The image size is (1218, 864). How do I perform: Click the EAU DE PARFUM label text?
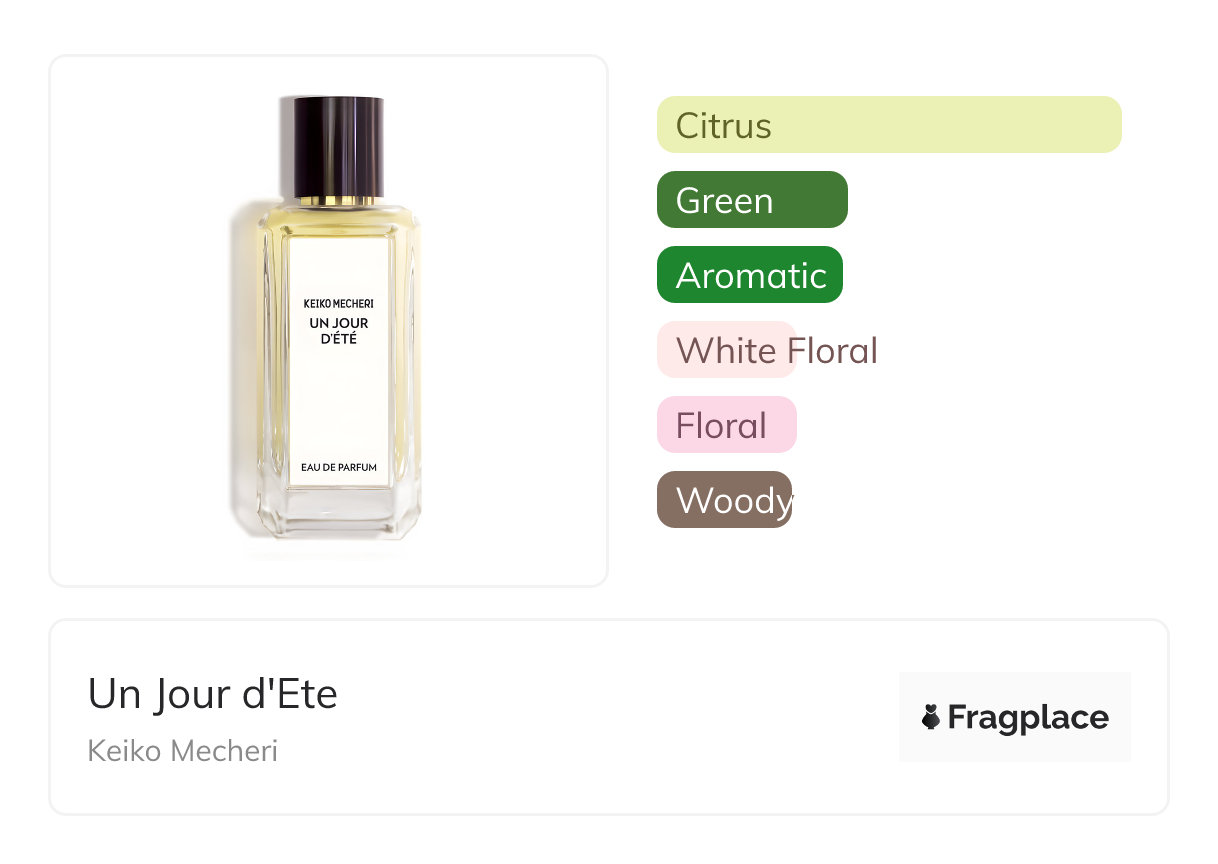point(338,467)
